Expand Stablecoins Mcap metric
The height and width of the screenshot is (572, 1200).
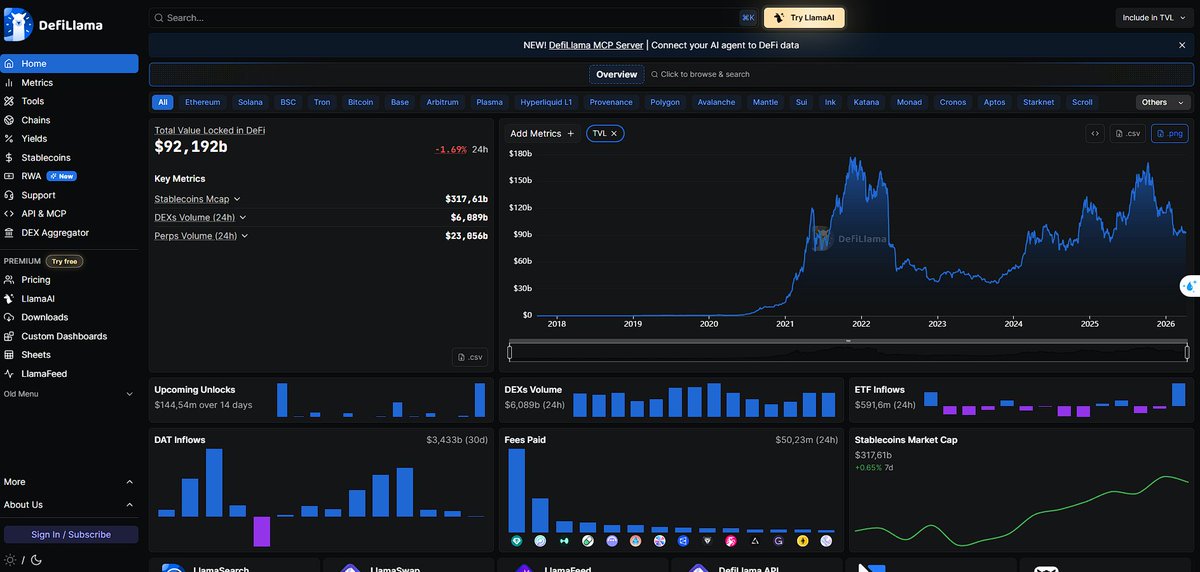tap(198, 199)
